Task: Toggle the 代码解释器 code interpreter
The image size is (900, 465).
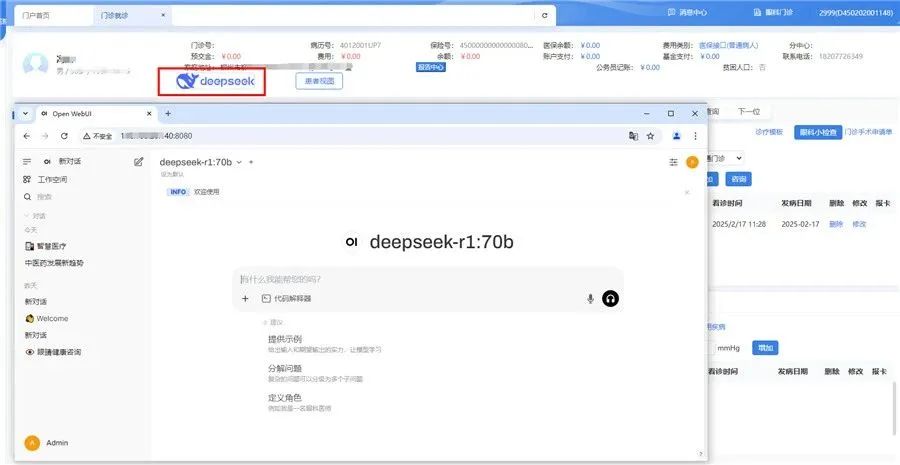Action: coord(286,299)
